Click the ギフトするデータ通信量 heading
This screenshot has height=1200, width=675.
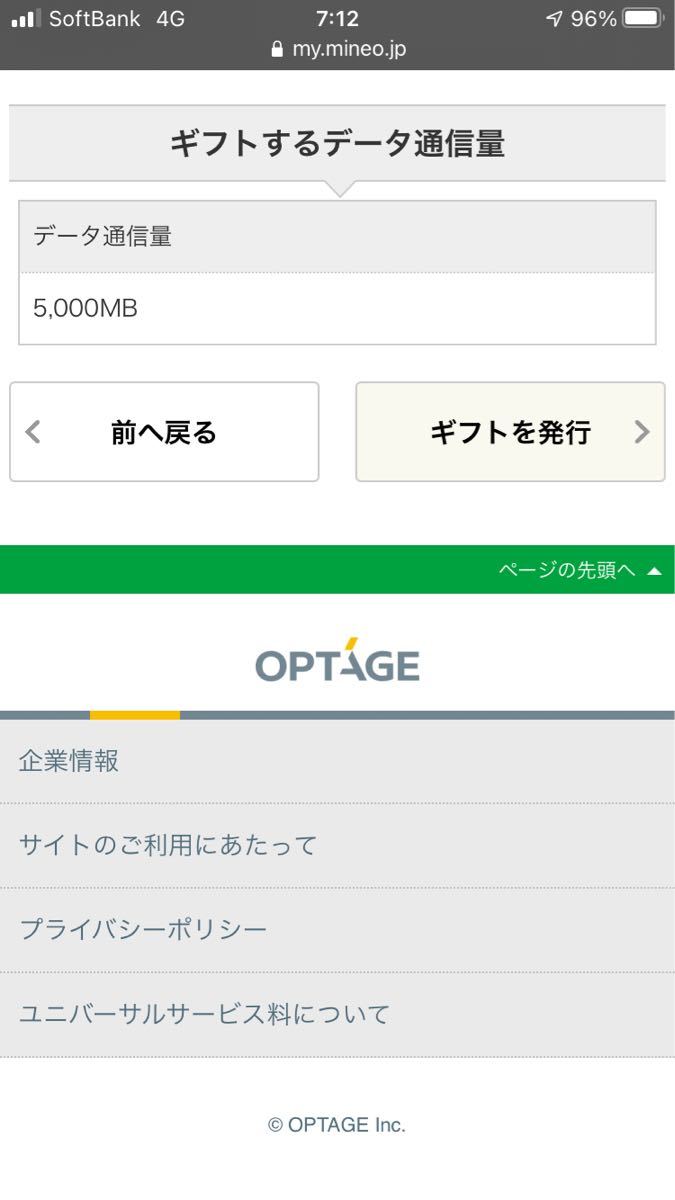click(337, 144)
